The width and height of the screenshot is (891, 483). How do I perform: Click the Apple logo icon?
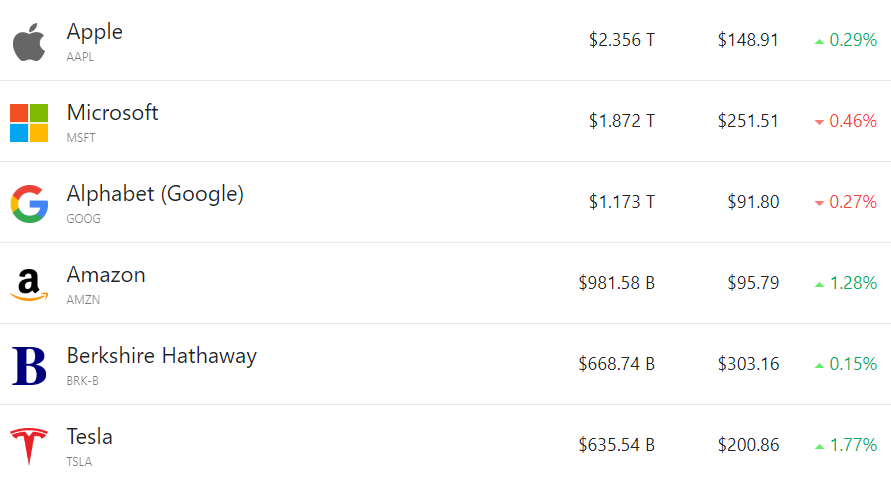[29, 42]
